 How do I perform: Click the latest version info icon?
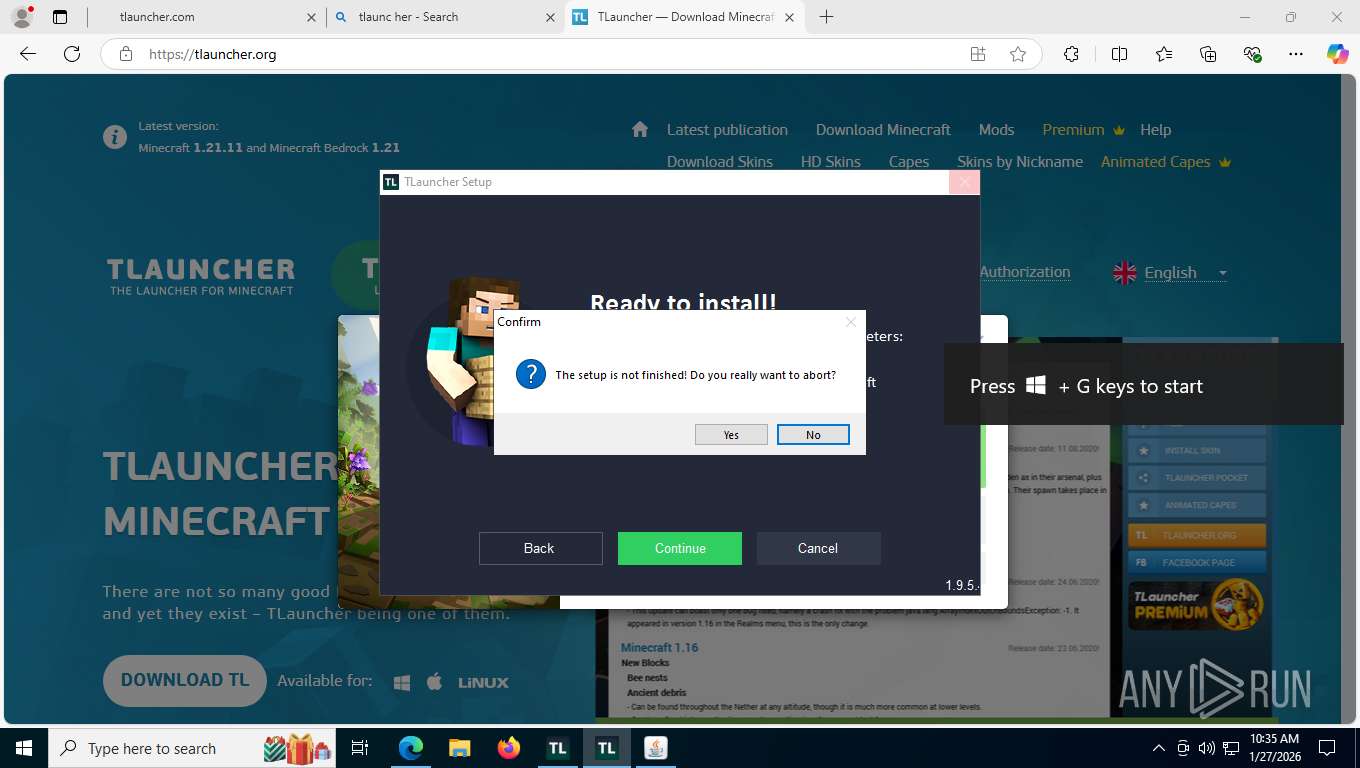(115, 136)
